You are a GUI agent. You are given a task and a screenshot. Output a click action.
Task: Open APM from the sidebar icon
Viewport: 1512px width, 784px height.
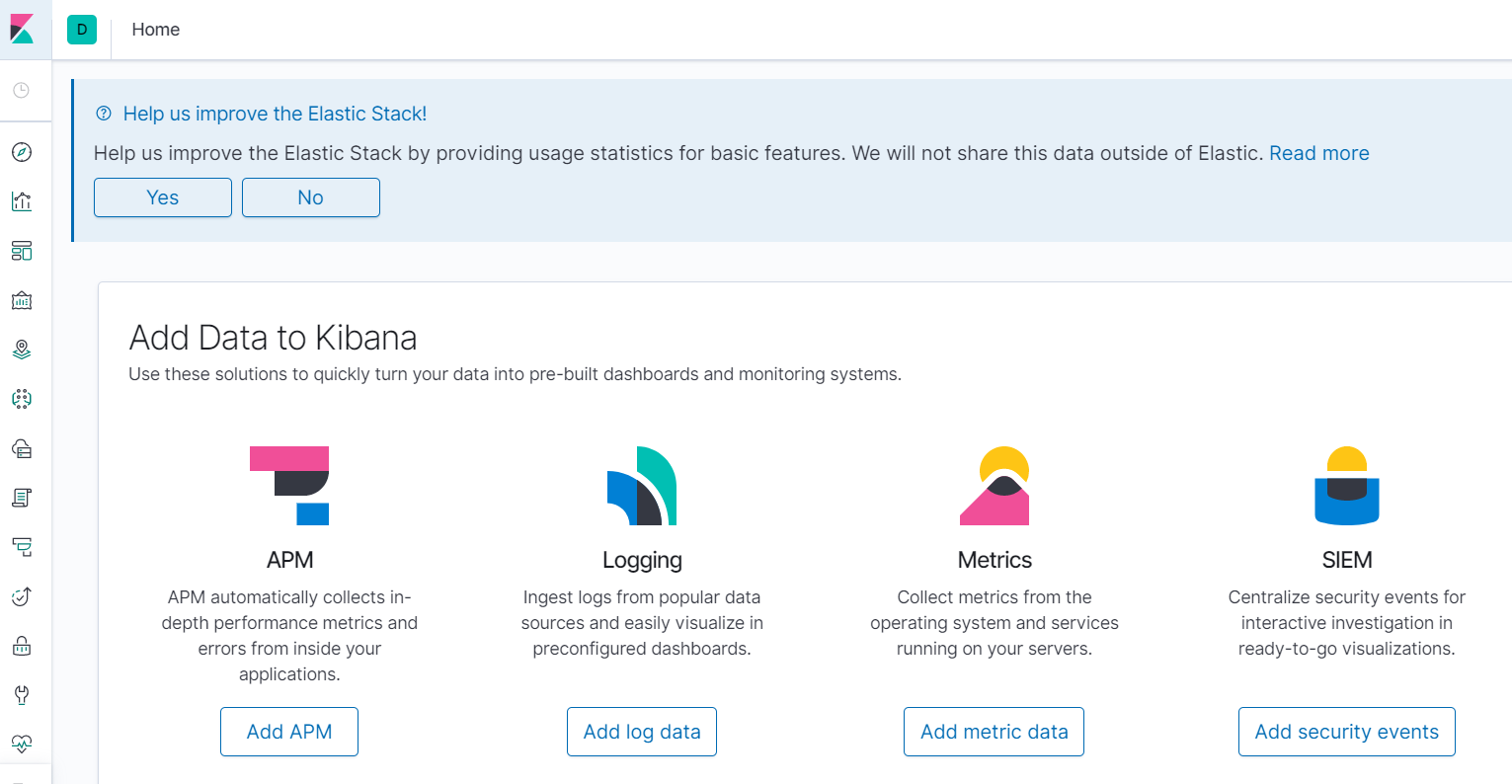point(22,547)
